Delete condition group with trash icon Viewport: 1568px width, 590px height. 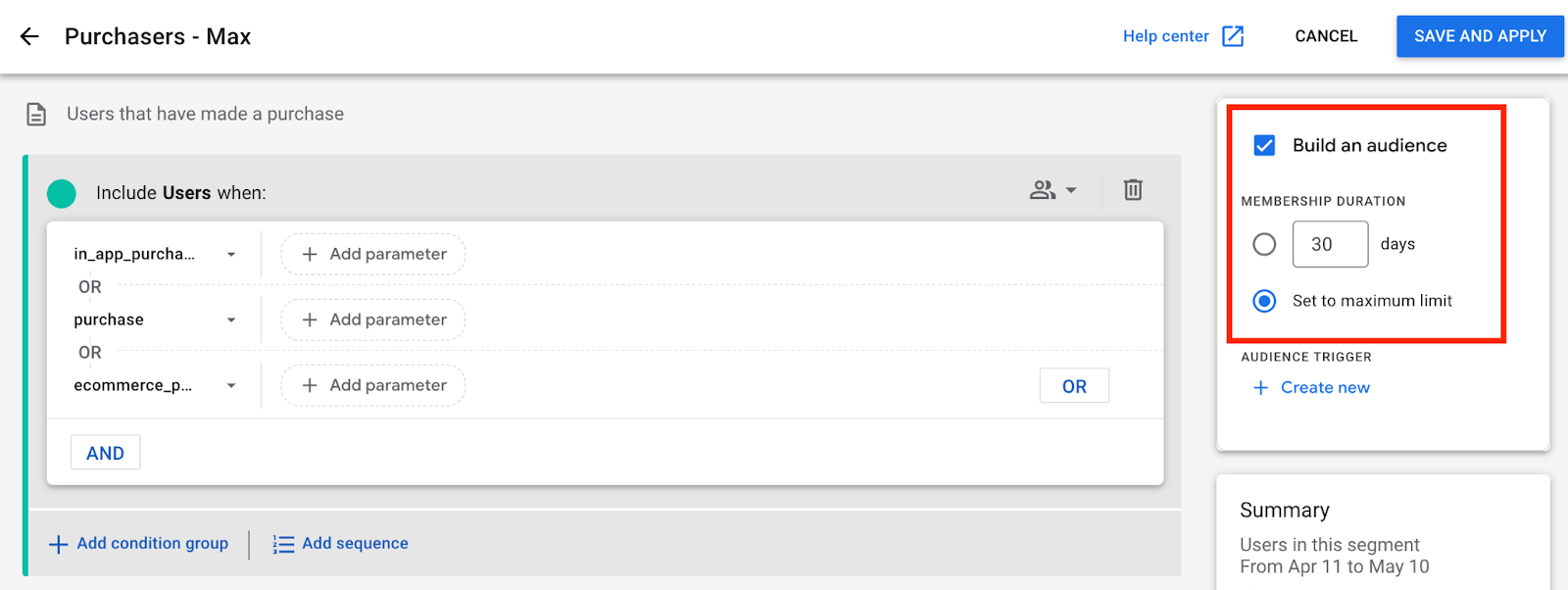pos(1133,190)
